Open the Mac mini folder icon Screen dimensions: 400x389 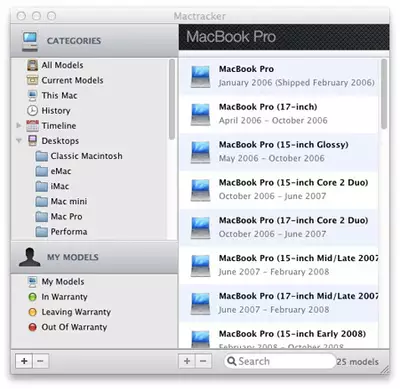(x=42, y=201)
